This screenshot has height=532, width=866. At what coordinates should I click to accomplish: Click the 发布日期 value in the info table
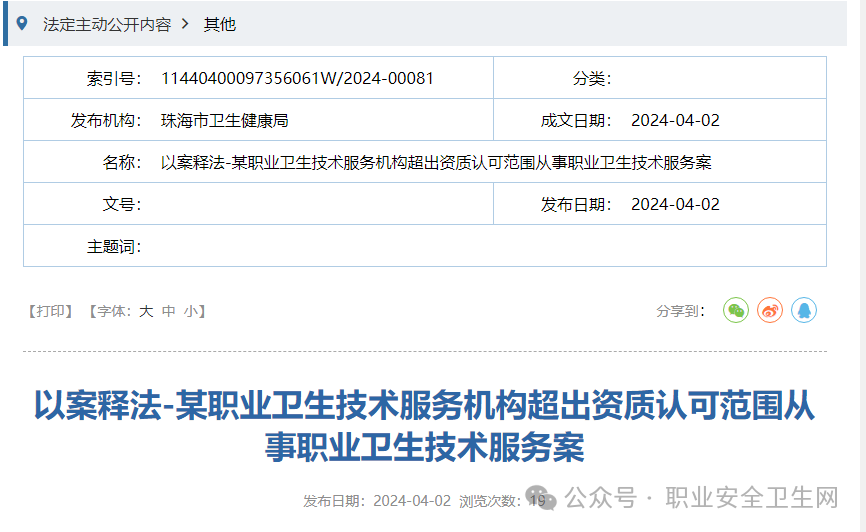tap(675, 204)
